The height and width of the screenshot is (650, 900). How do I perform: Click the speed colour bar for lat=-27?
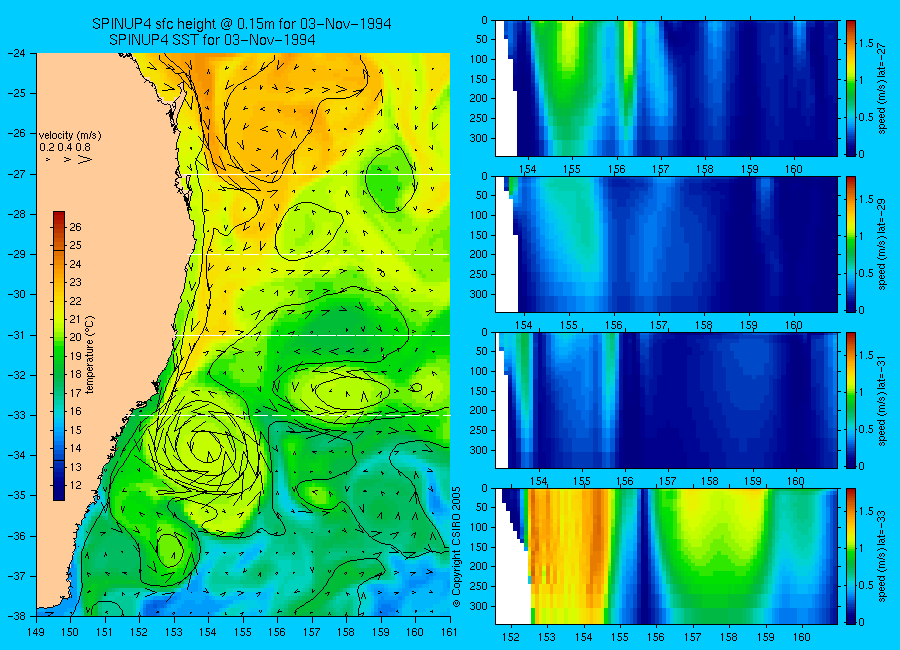click(x=851, y=88)
